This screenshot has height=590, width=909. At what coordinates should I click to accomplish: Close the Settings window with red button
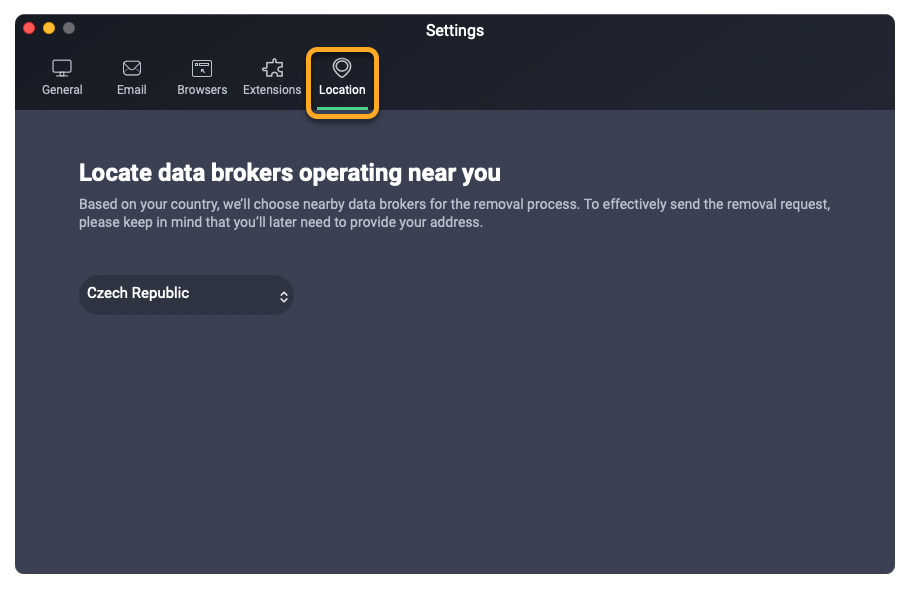(29, 28)
